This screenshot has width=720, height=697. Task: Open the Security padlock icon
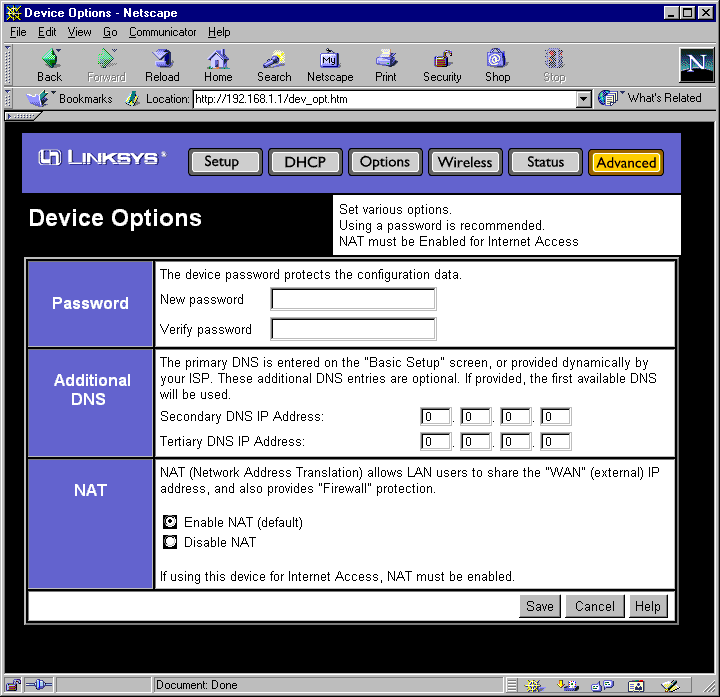pos(442,59)
